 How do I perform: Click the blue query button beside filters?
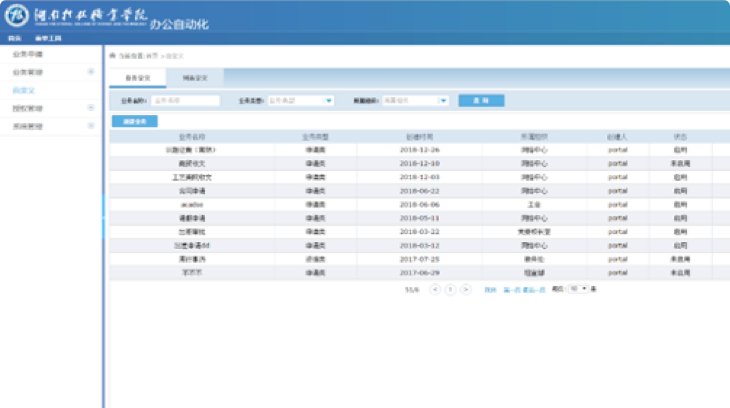481,100
